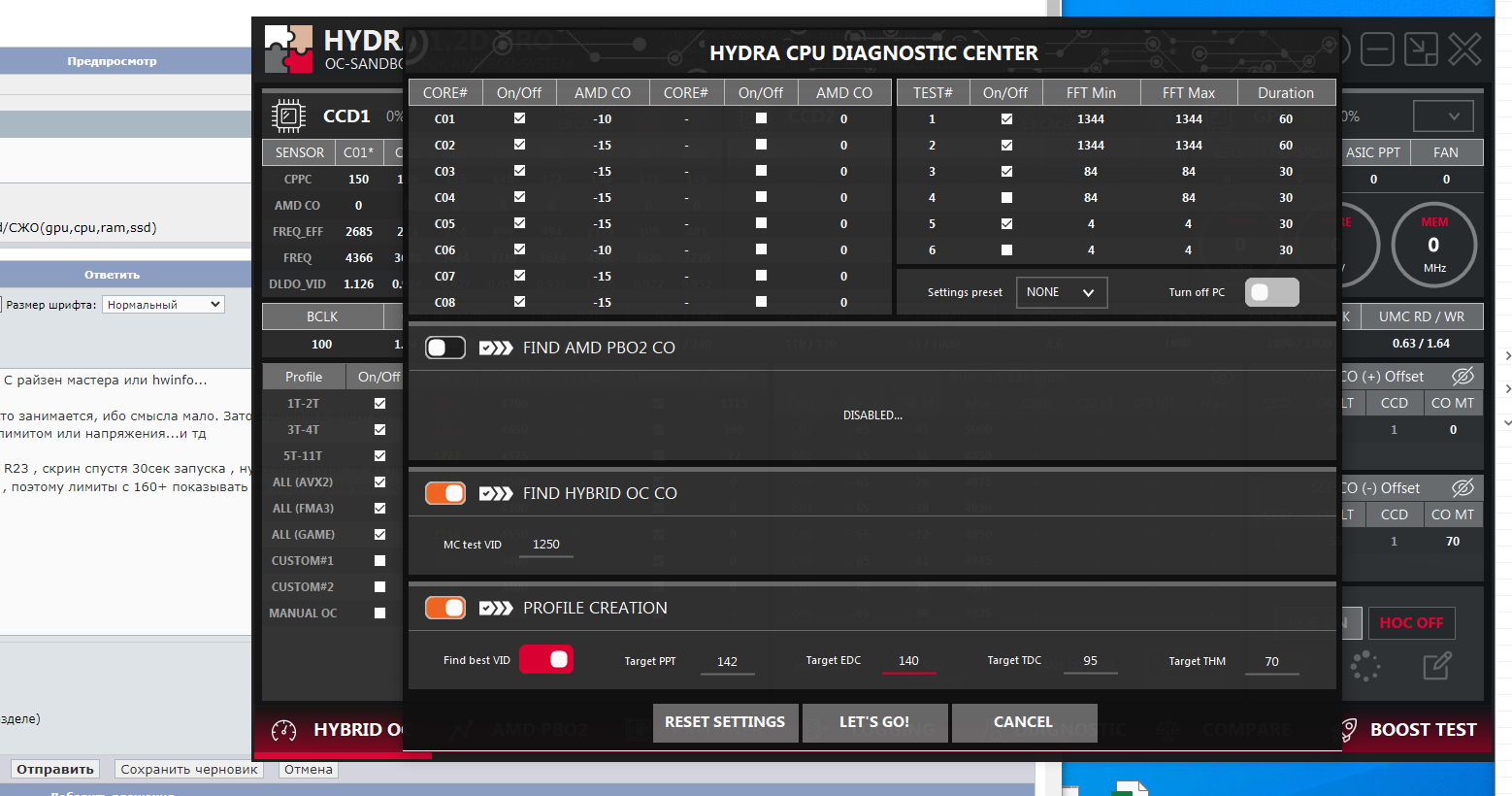Click the UMC RD / WR header
This screenshot has width=1512, height=796.
(1422, 316)
